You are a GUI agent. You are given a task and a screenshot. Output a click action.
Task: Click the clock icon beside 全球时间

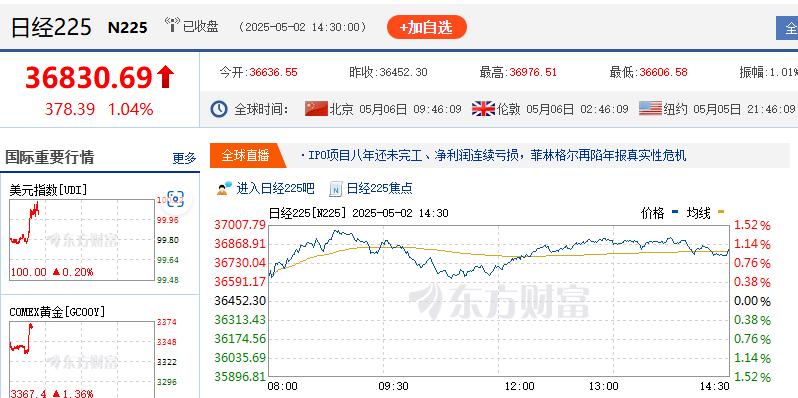[219, 109]
